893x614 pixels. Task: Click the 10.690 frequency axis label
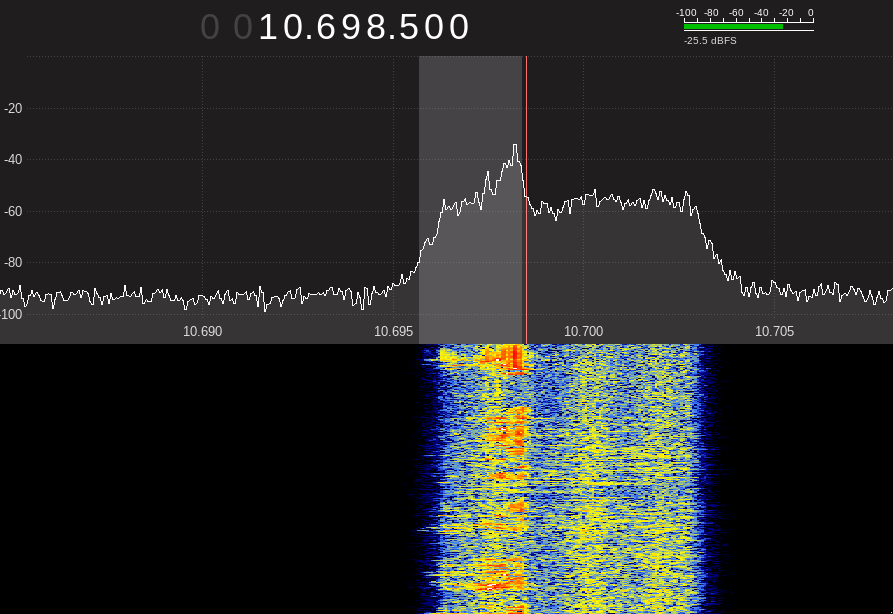tap(203, 331)
